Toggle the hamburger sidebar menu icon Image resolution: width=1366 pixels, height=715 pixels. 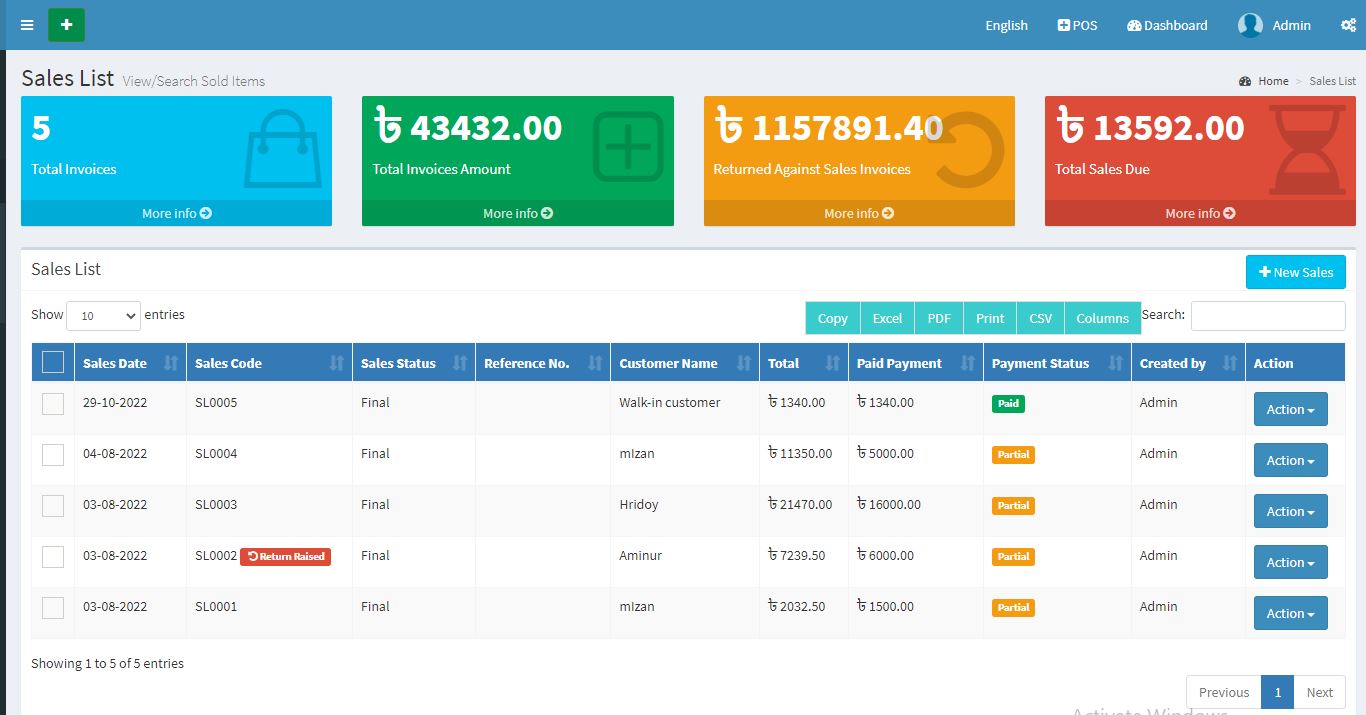pos(27,25)
